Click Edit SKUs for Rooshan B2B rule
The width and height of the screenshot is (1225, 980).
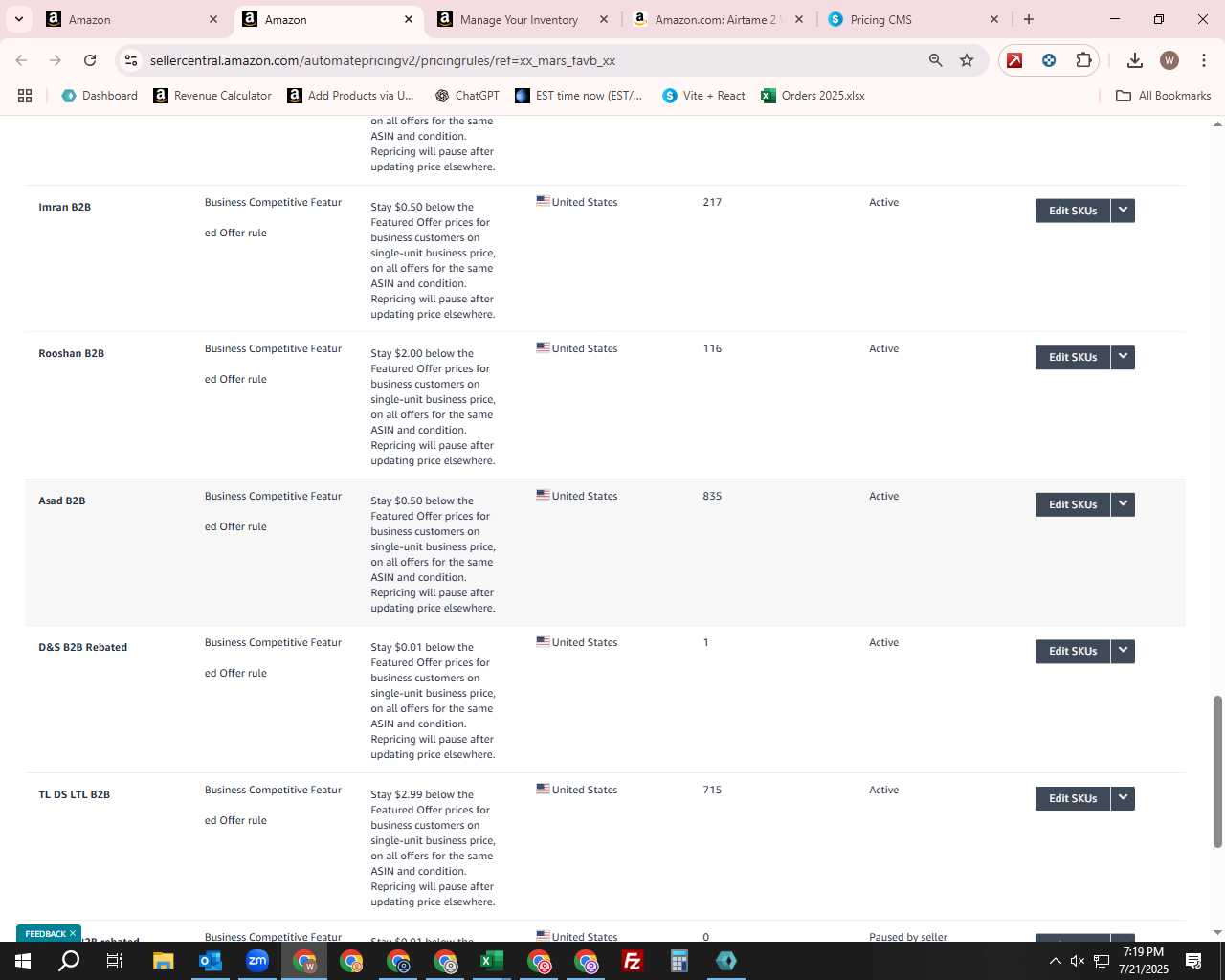pos(1073,357)
